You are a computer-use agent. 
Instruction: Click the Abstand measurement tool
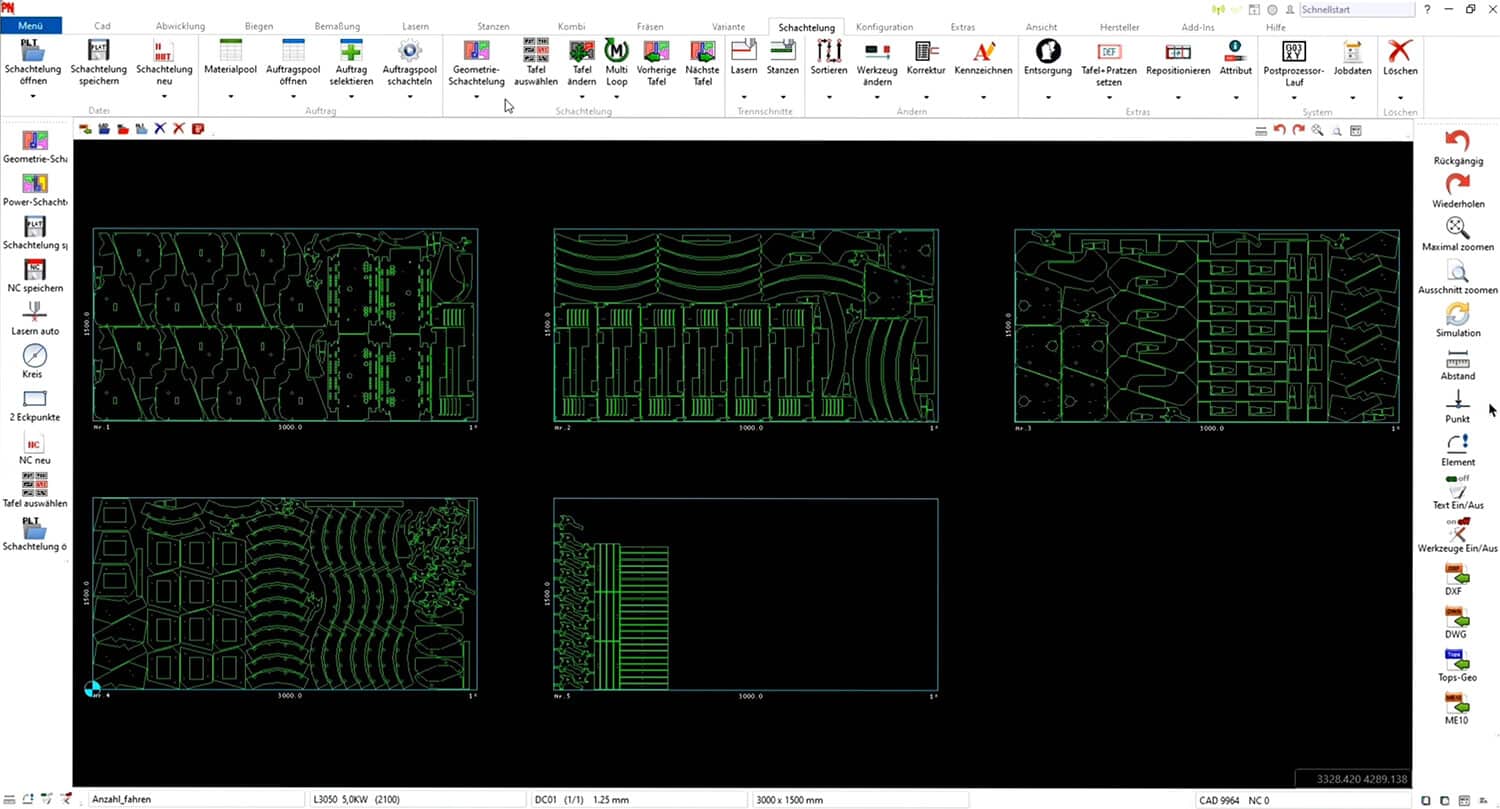[1457, 357]
